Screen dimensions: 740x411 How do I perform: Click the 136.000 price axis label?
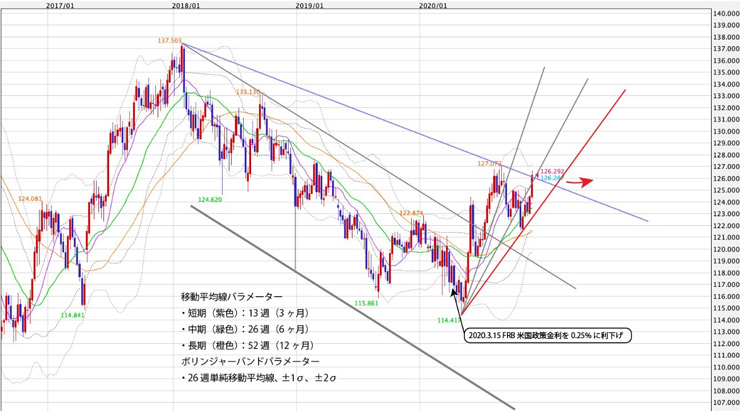pyautogui.click(x=727, y=61)
